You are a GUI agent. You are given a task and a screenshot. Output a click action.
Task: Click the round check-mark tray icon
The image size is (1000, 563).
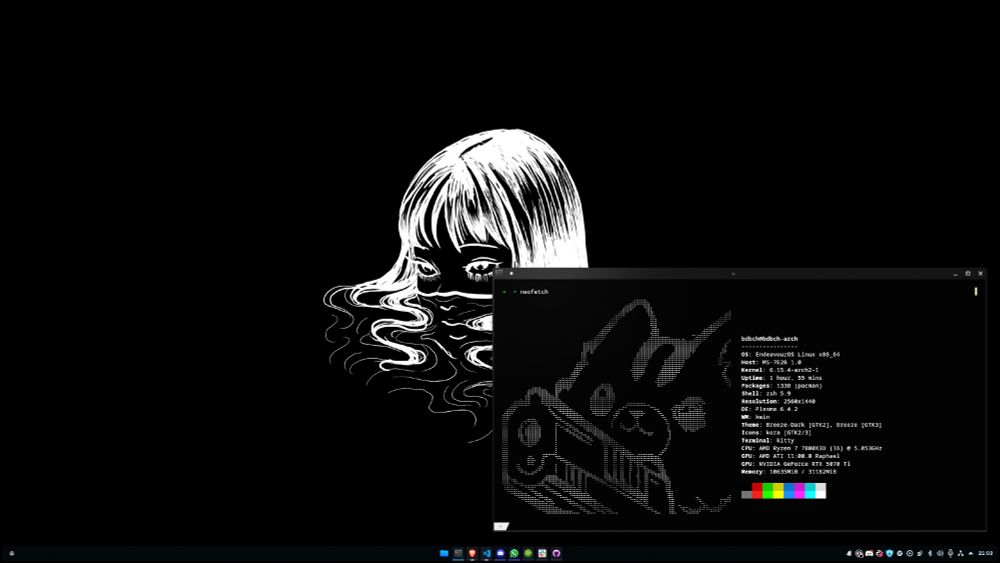tap(900, 553)
